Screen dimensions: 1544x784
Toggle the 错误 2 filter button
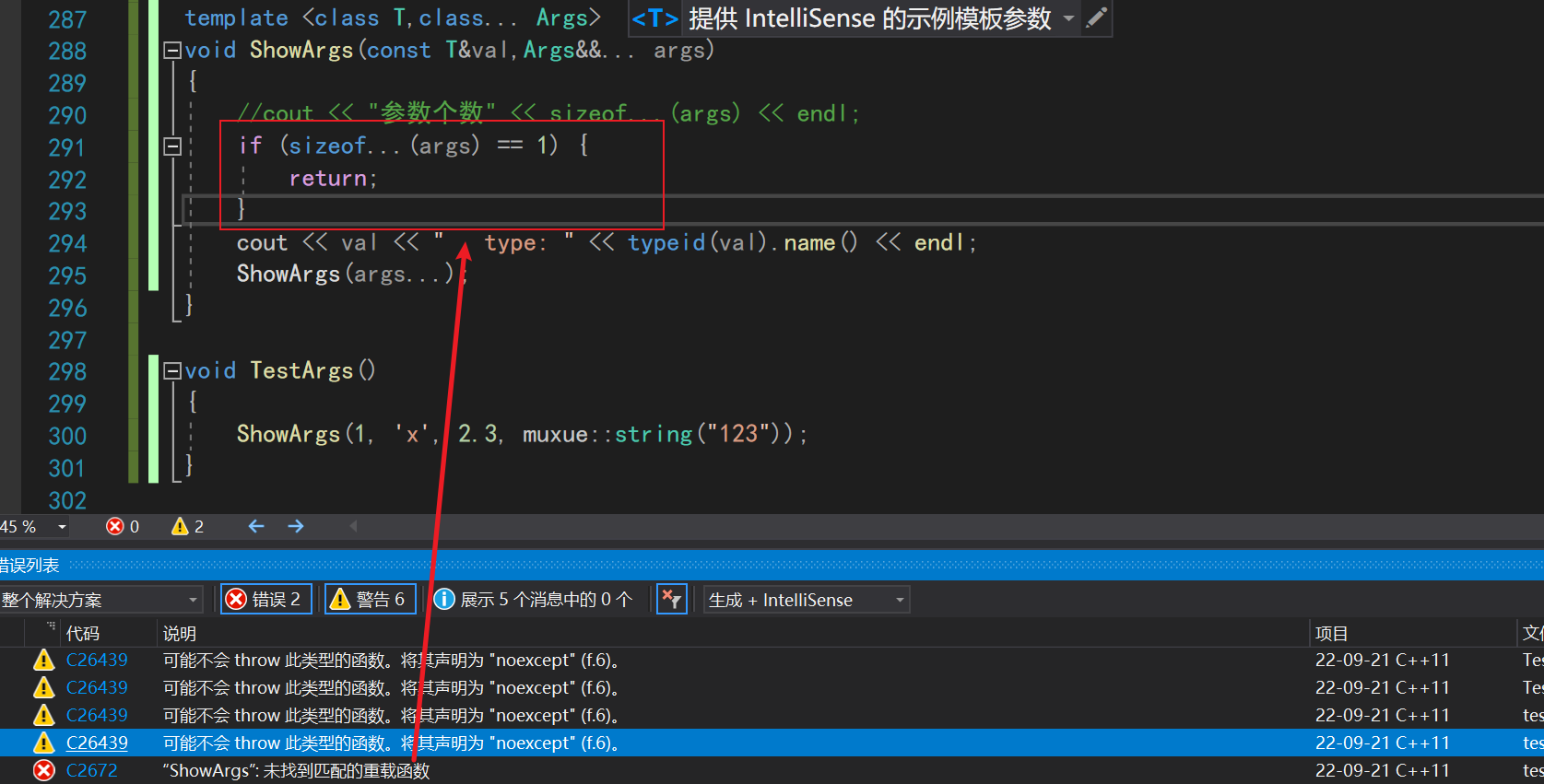[x=266, y=600]
